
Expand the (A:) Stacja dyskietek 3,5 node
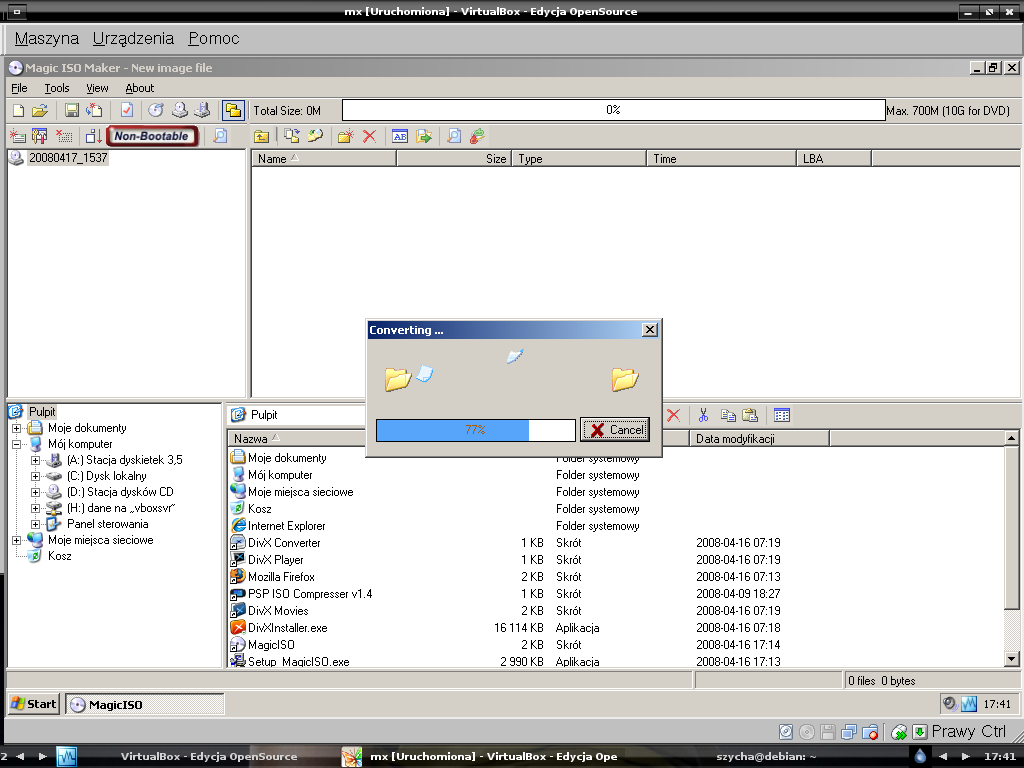(x=35, y=460)
